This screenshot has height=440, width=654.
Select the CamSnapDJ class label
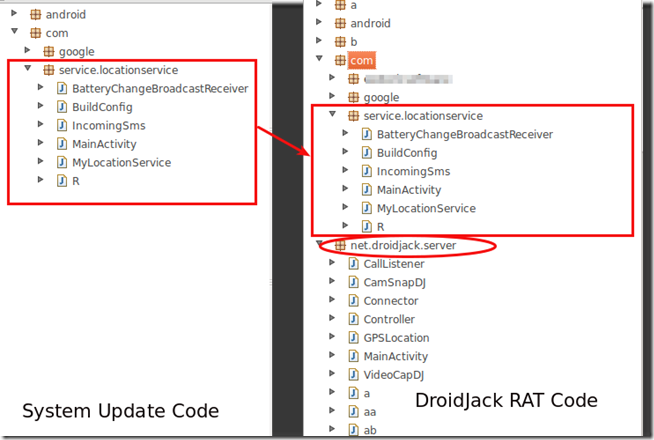coord(395,283)
